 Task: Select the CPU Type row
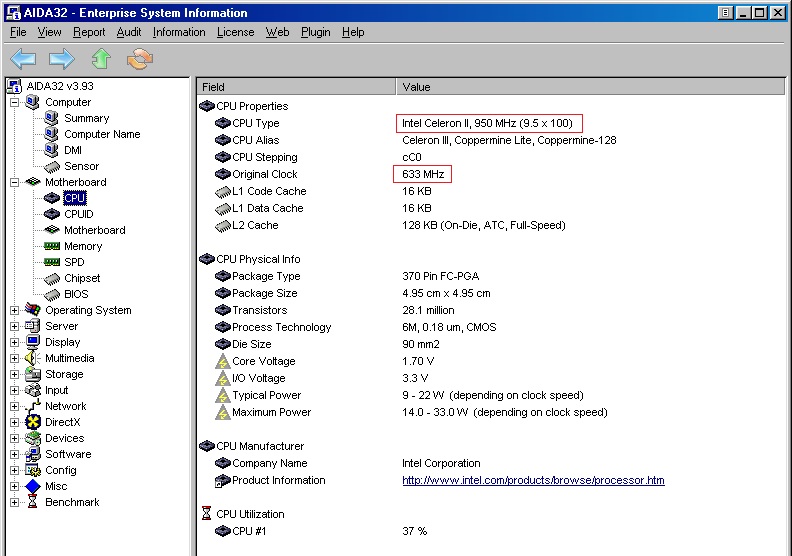click(491, 123)
